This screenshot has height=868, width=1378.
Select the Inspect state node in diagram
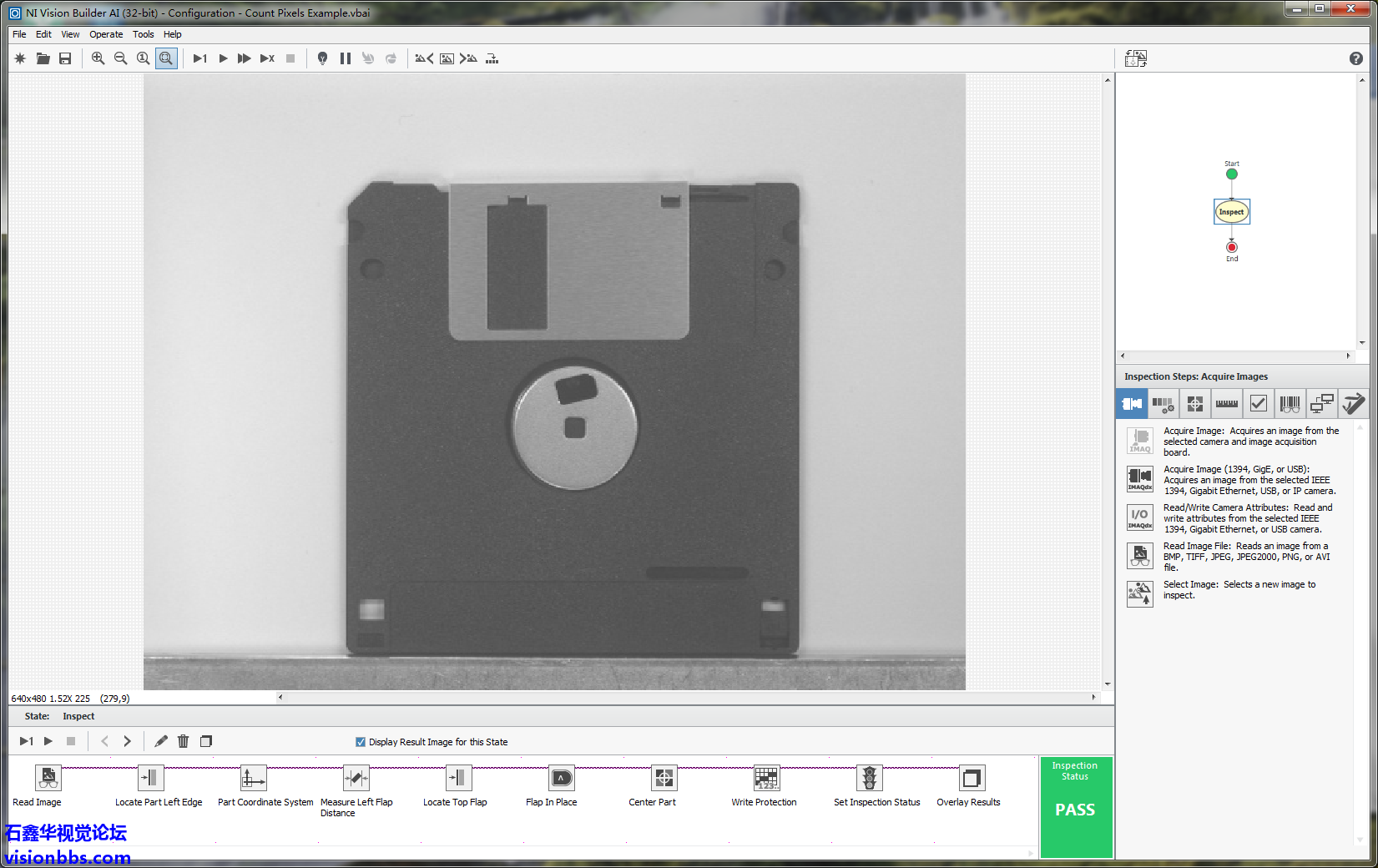(1231, 212)
